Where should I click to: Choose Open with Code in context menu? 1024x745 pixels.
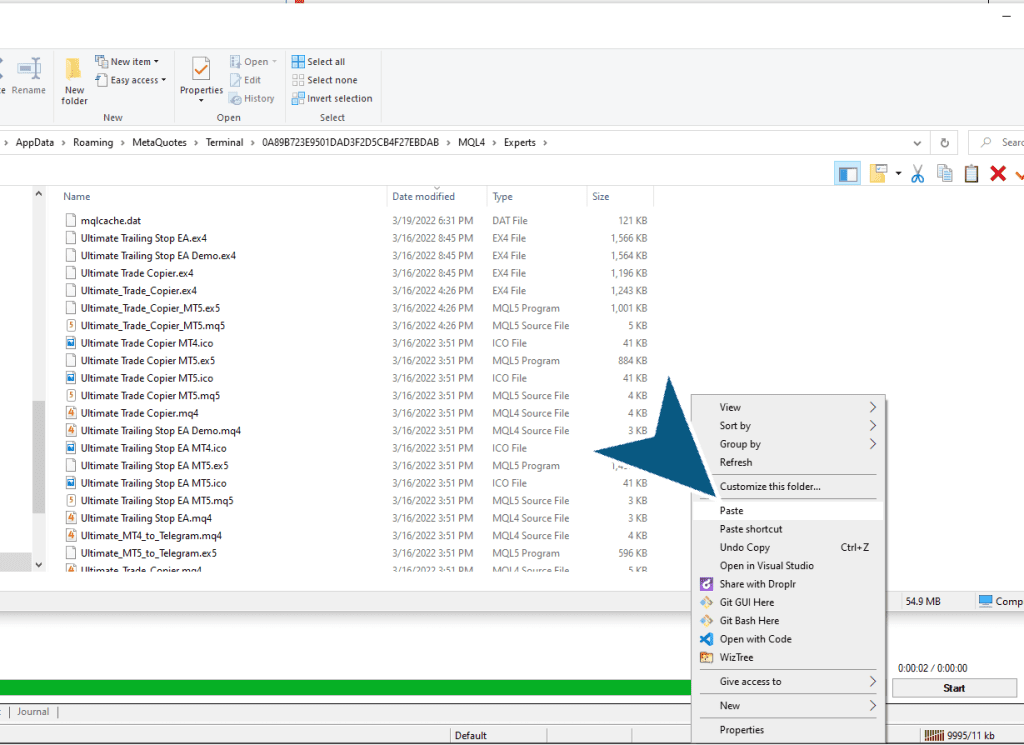point(755,639)
